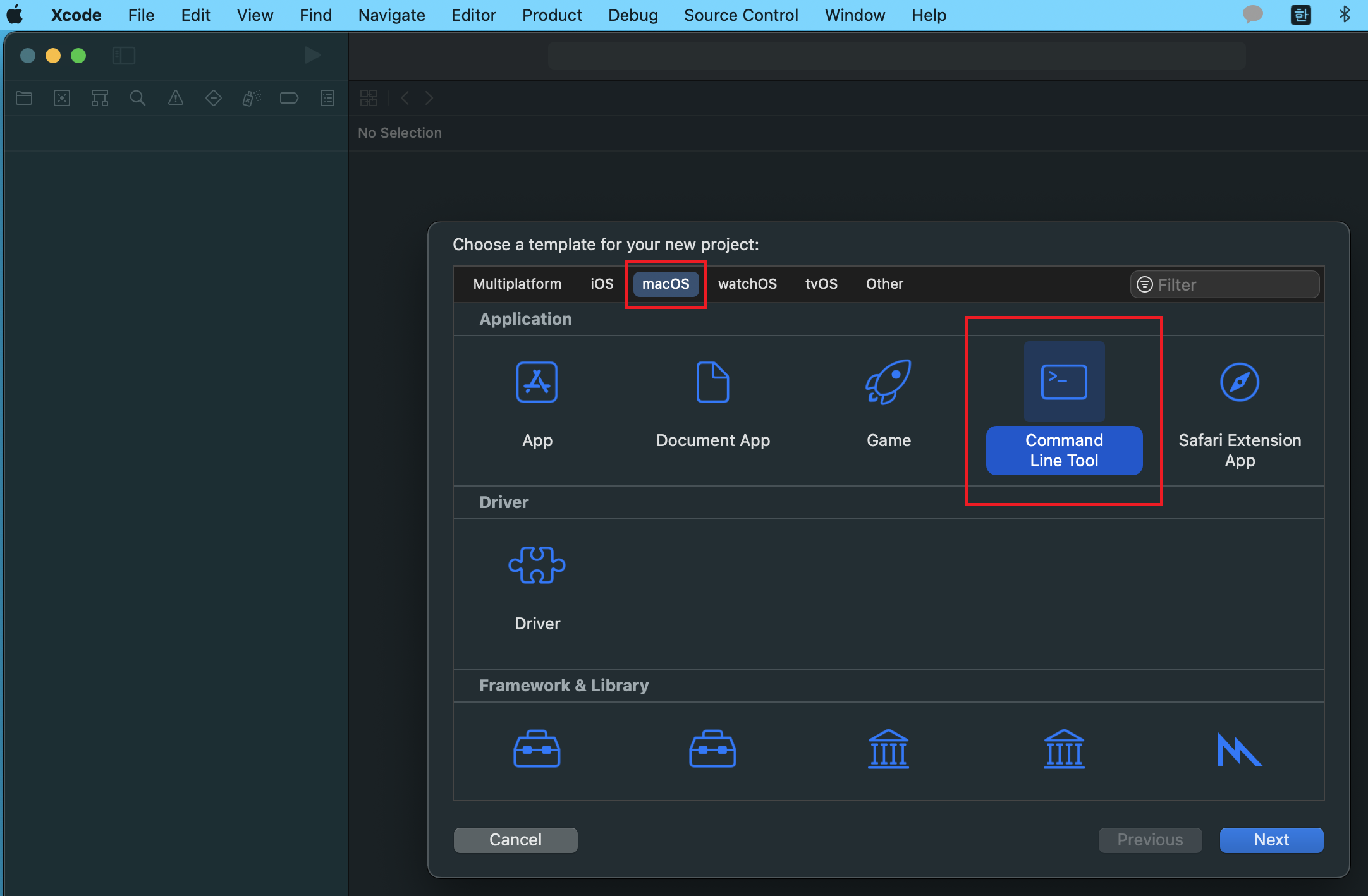
Task: Open the Source Control navigator icon
Action: tap(62, 98)
